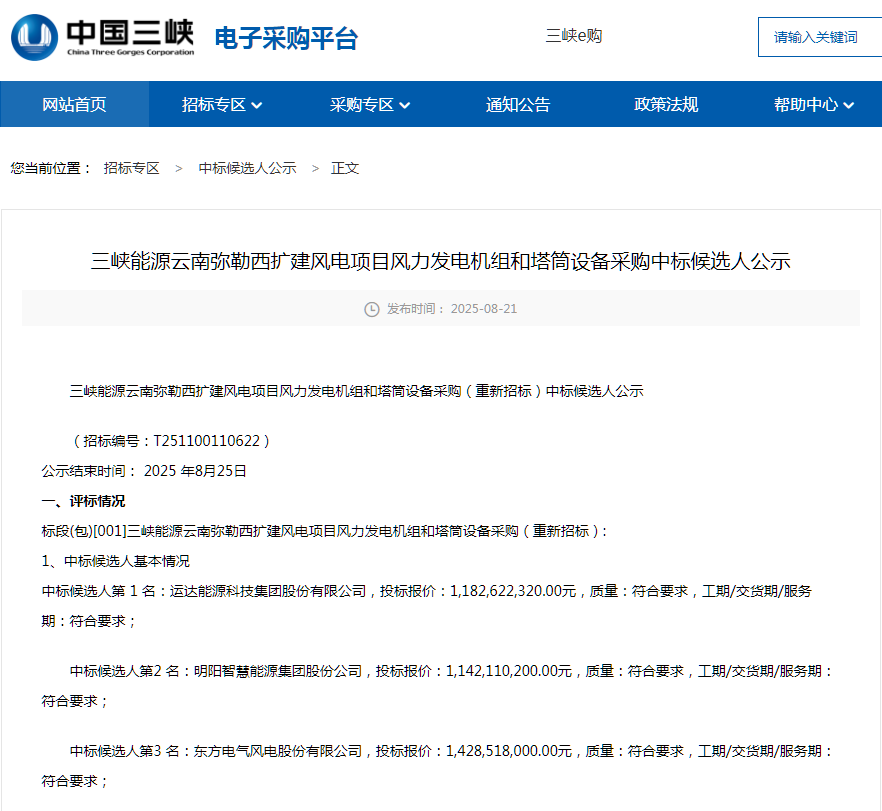Open 政策法规 in the navigation bar
The image size is (882, 811).
coord(666,104)
